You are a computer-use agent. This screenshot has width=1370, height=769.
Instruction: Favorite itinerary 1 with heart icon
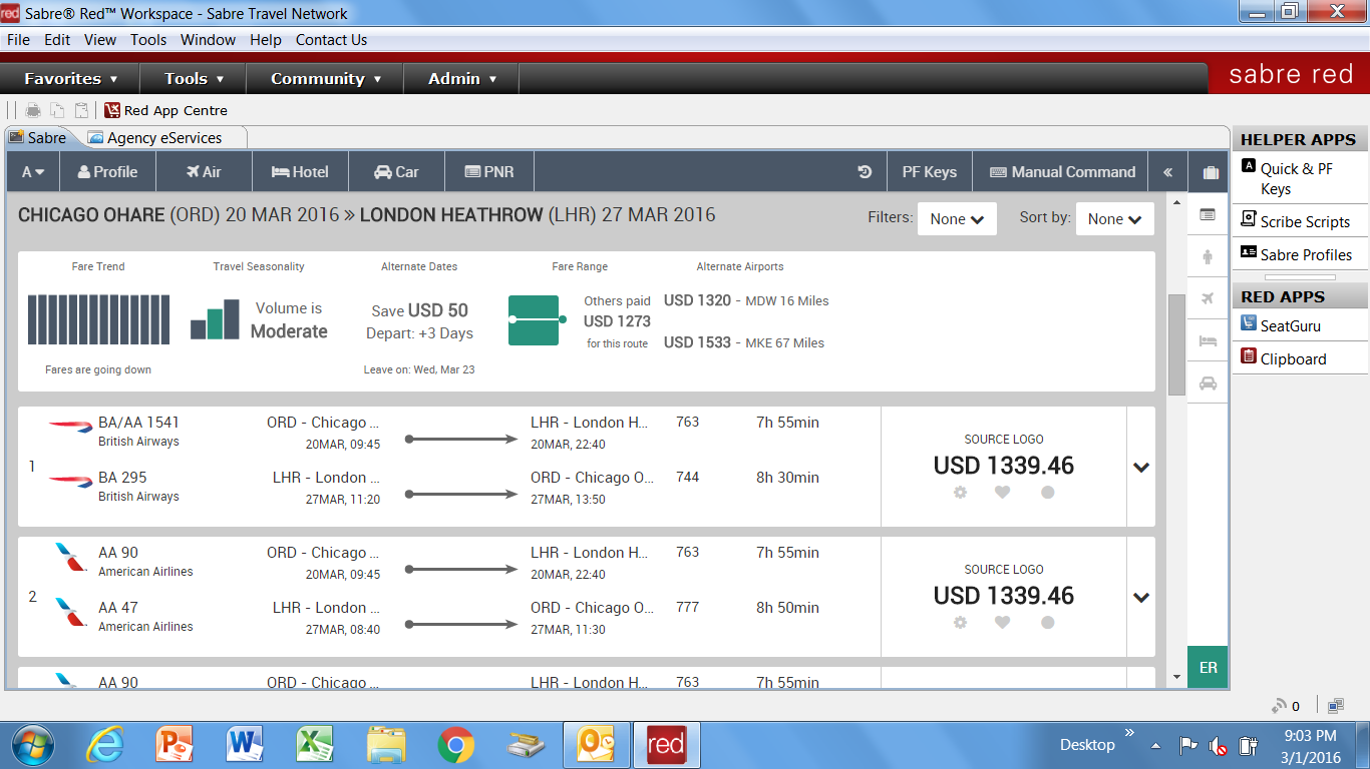click(x=1003, y=492)
